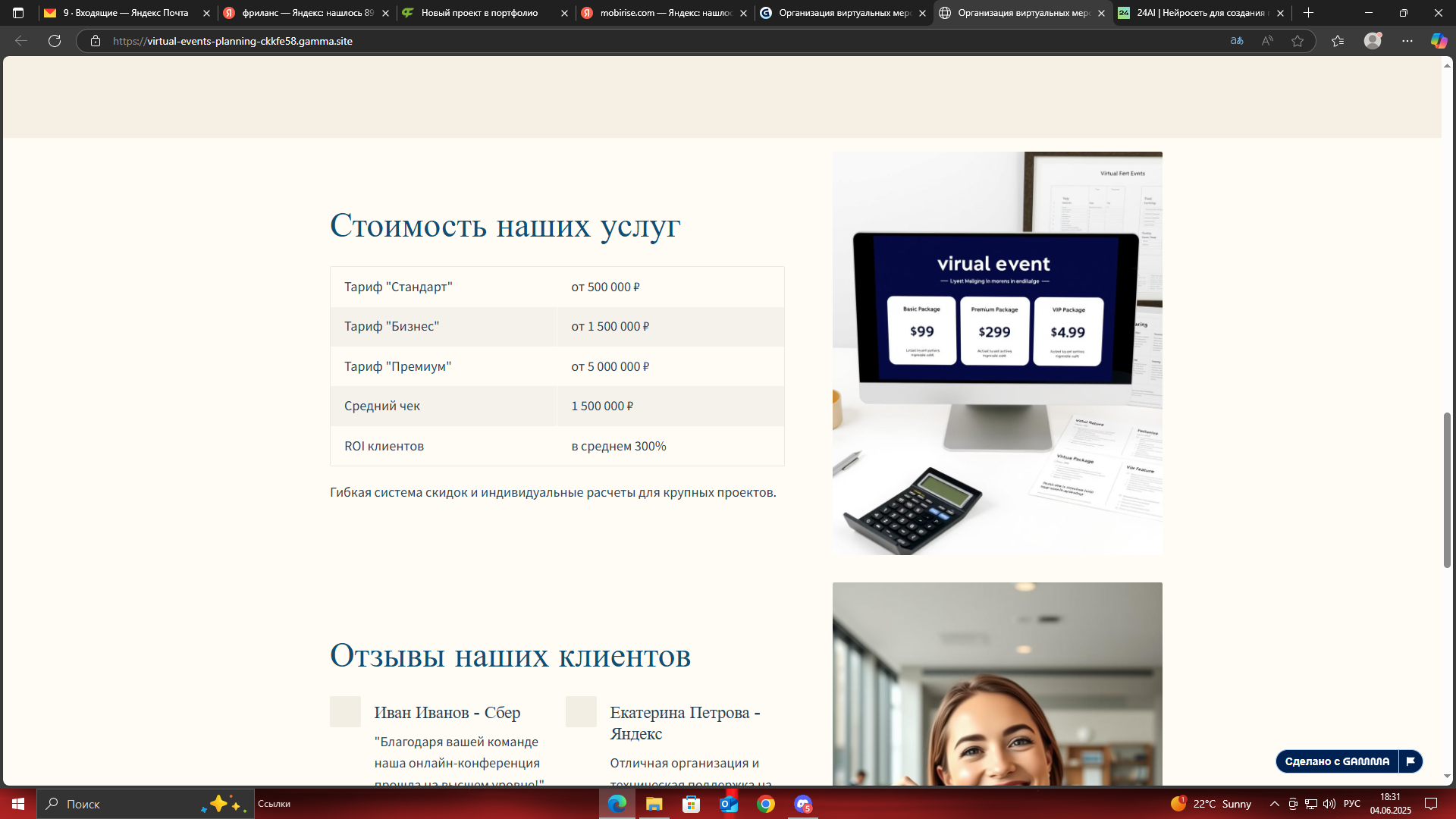Viewport: 1456px width, 819px height.
Task: Open Discord from the taskbar
Action: click(x=802, y=804)
